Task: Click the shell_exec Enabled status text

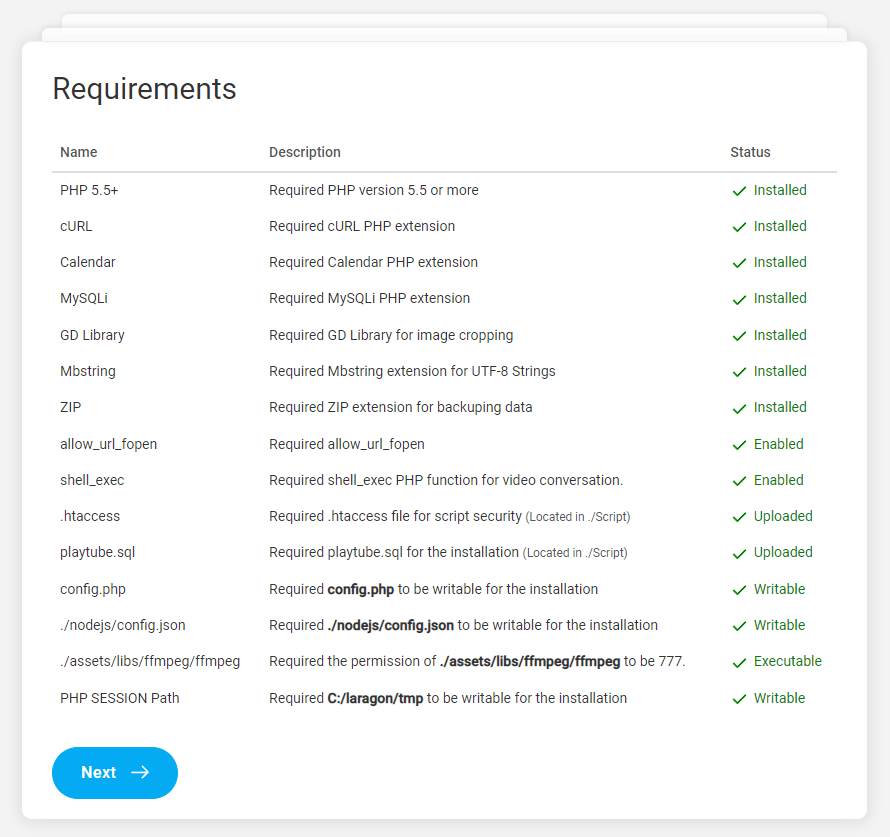Action: click(x=778, y=480)
